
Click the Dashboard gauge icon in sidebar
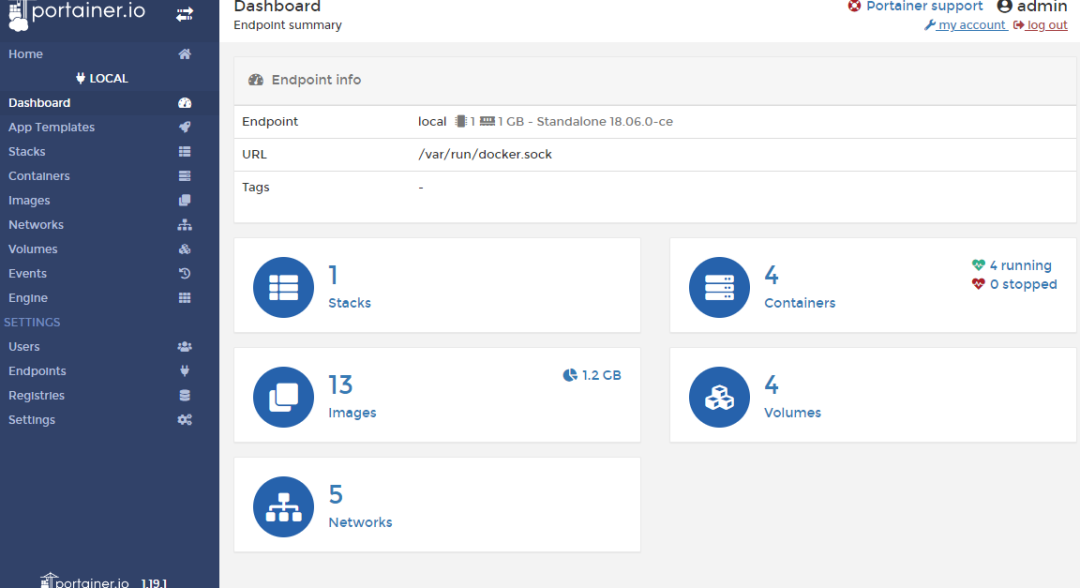click(185, 103)
